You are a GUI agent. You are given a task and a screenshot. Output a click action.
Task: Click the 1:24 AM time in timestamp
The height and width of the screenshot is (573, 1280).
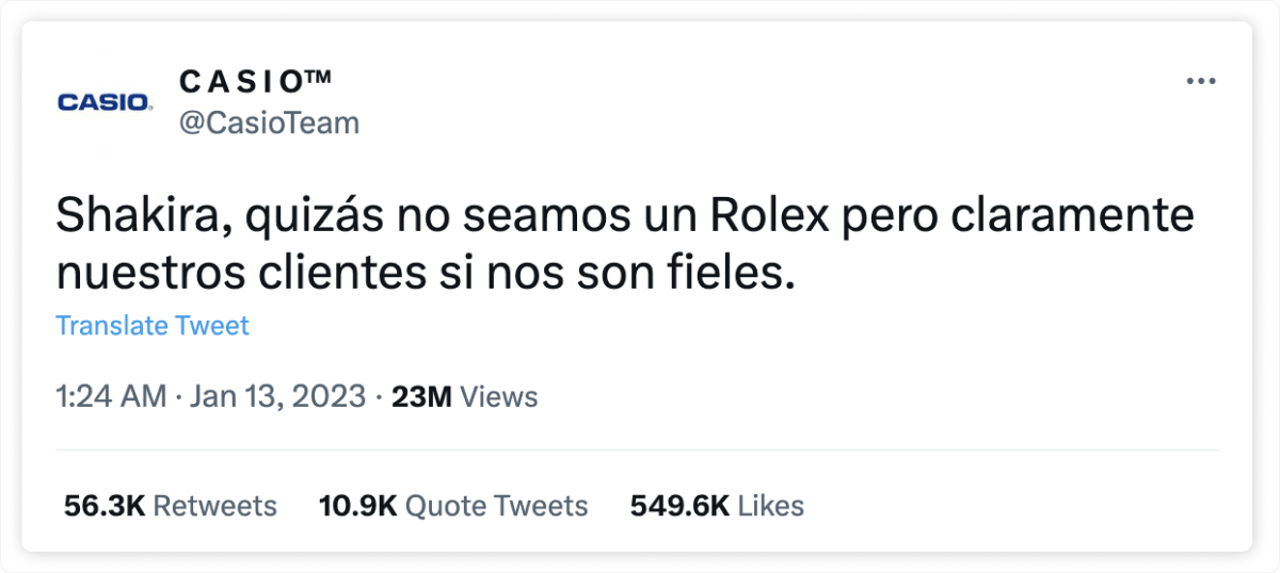coord(111,397)
